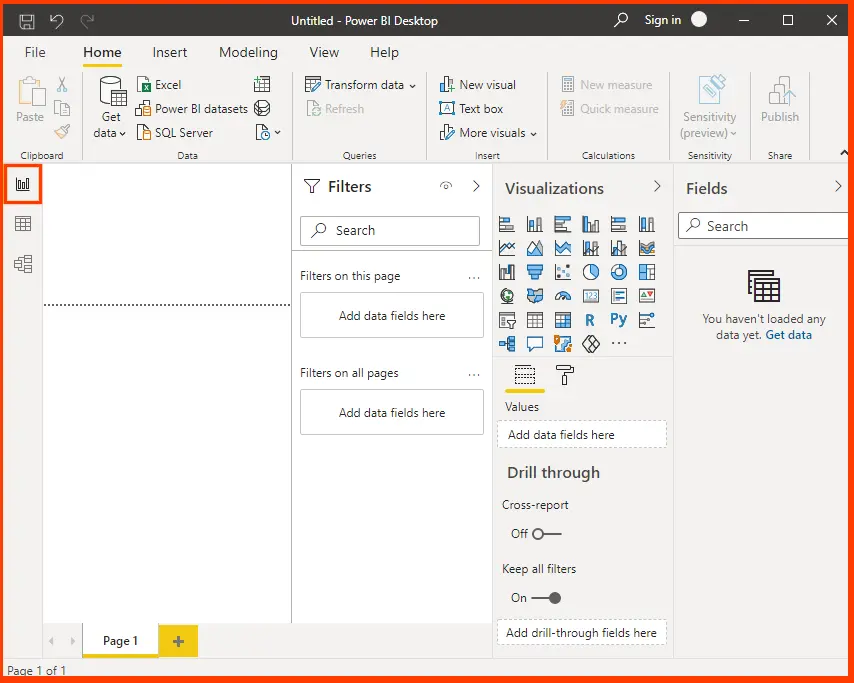The width and height of the screenshot is (854, 683).
Task: Select the Waterfall chart visual
Action: [507, 272]
